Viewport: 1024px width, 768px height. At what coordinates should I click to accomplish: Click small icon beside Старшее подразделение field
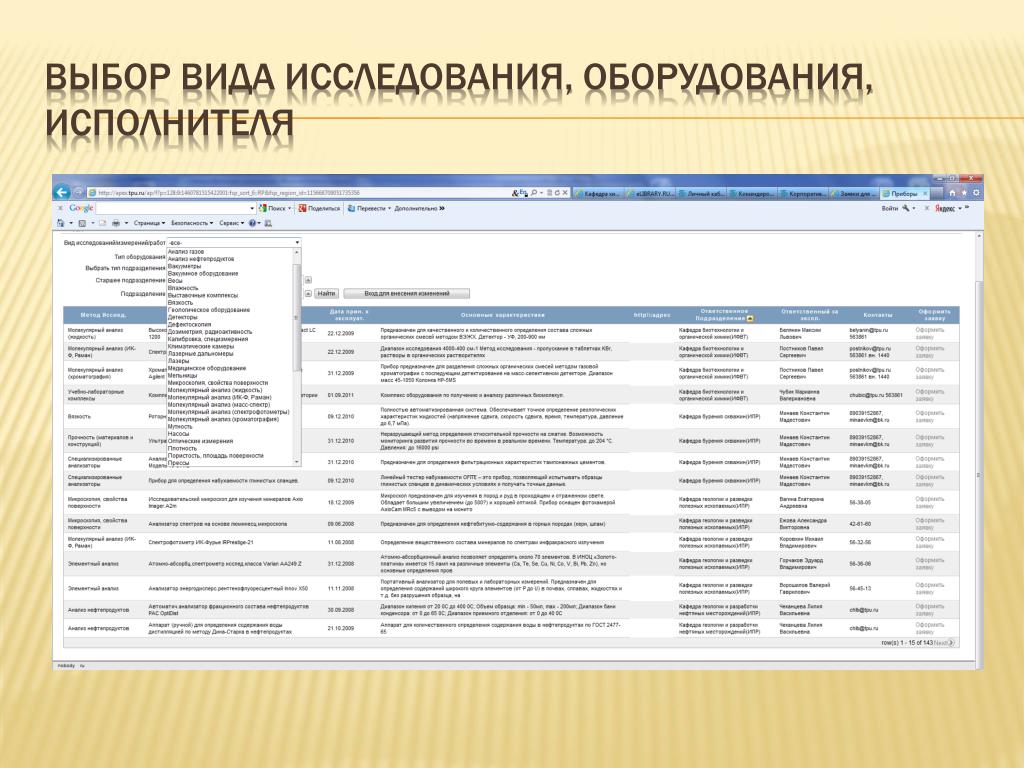click(308, 280)
